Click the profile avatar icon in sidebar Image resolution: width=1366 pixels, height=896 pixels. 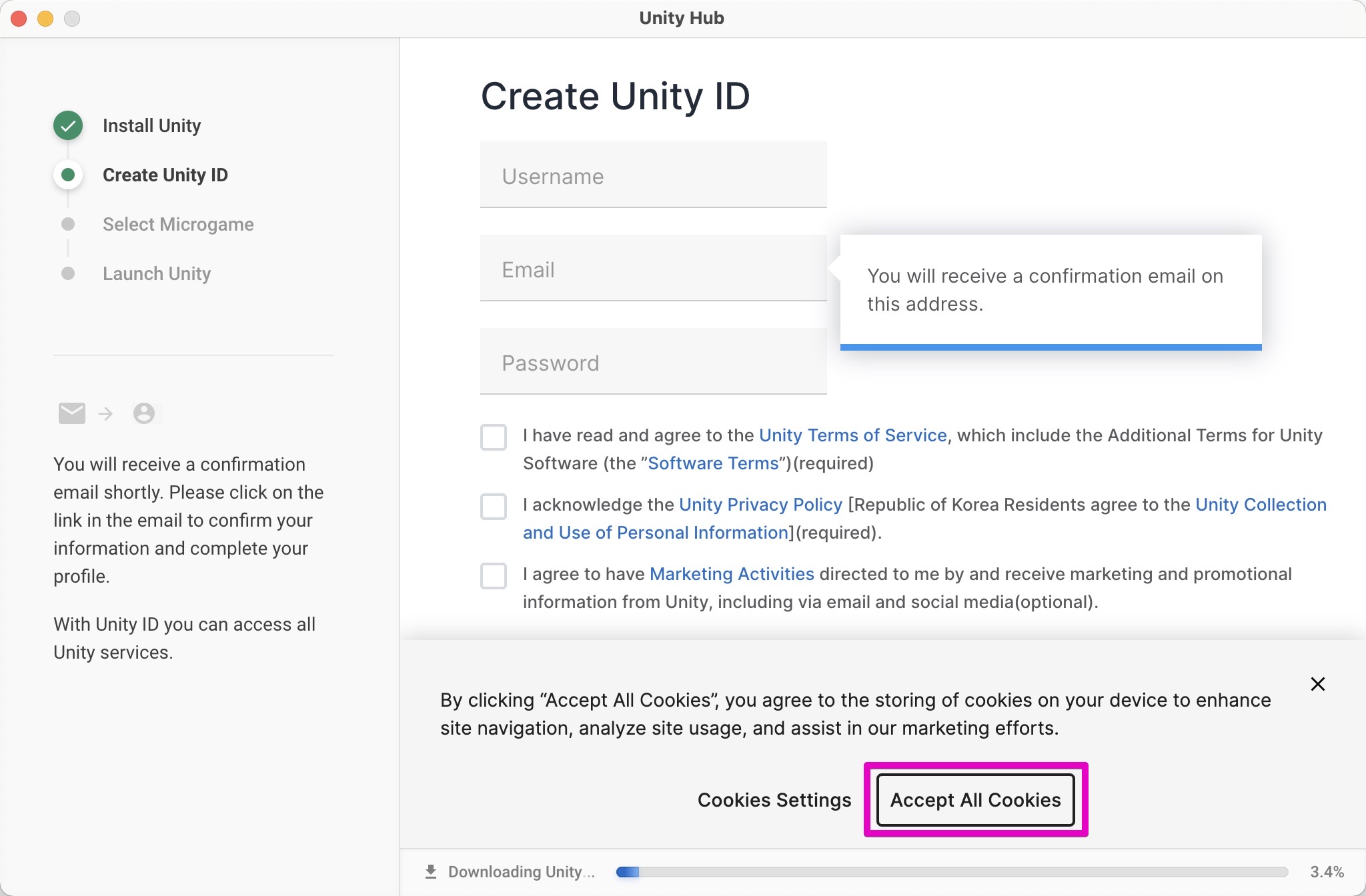click(144, 413)
